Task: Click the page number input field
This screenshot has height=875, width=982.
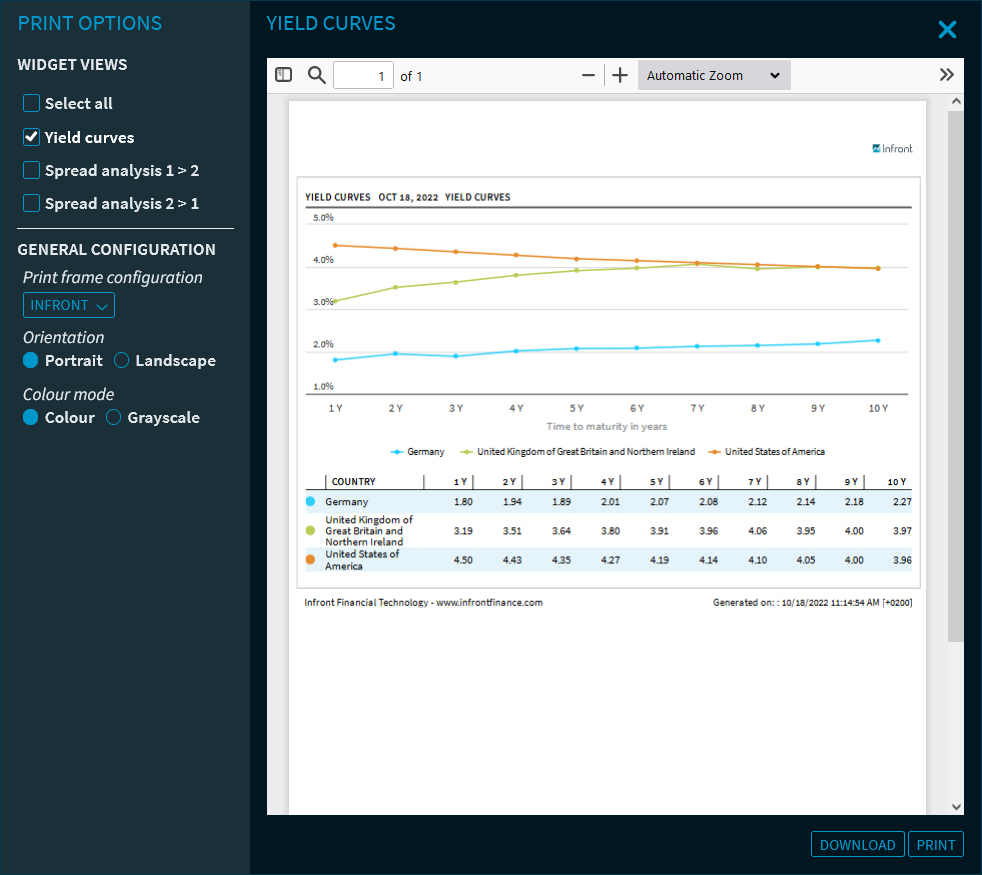Action: [x=363, y=76]
